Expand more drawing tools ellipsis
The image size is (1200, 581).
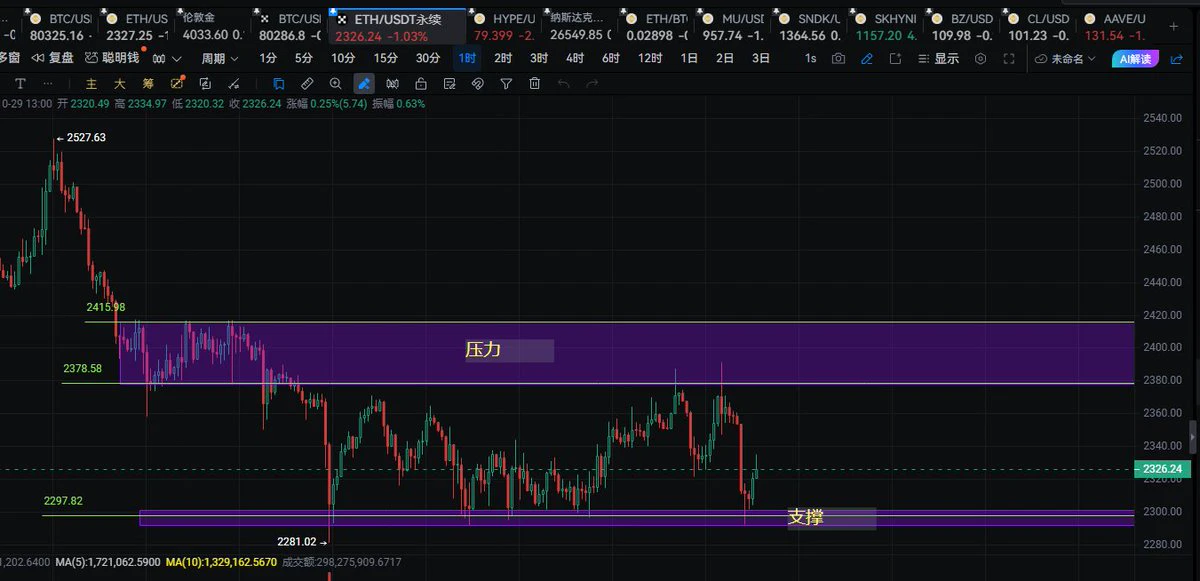49,84
